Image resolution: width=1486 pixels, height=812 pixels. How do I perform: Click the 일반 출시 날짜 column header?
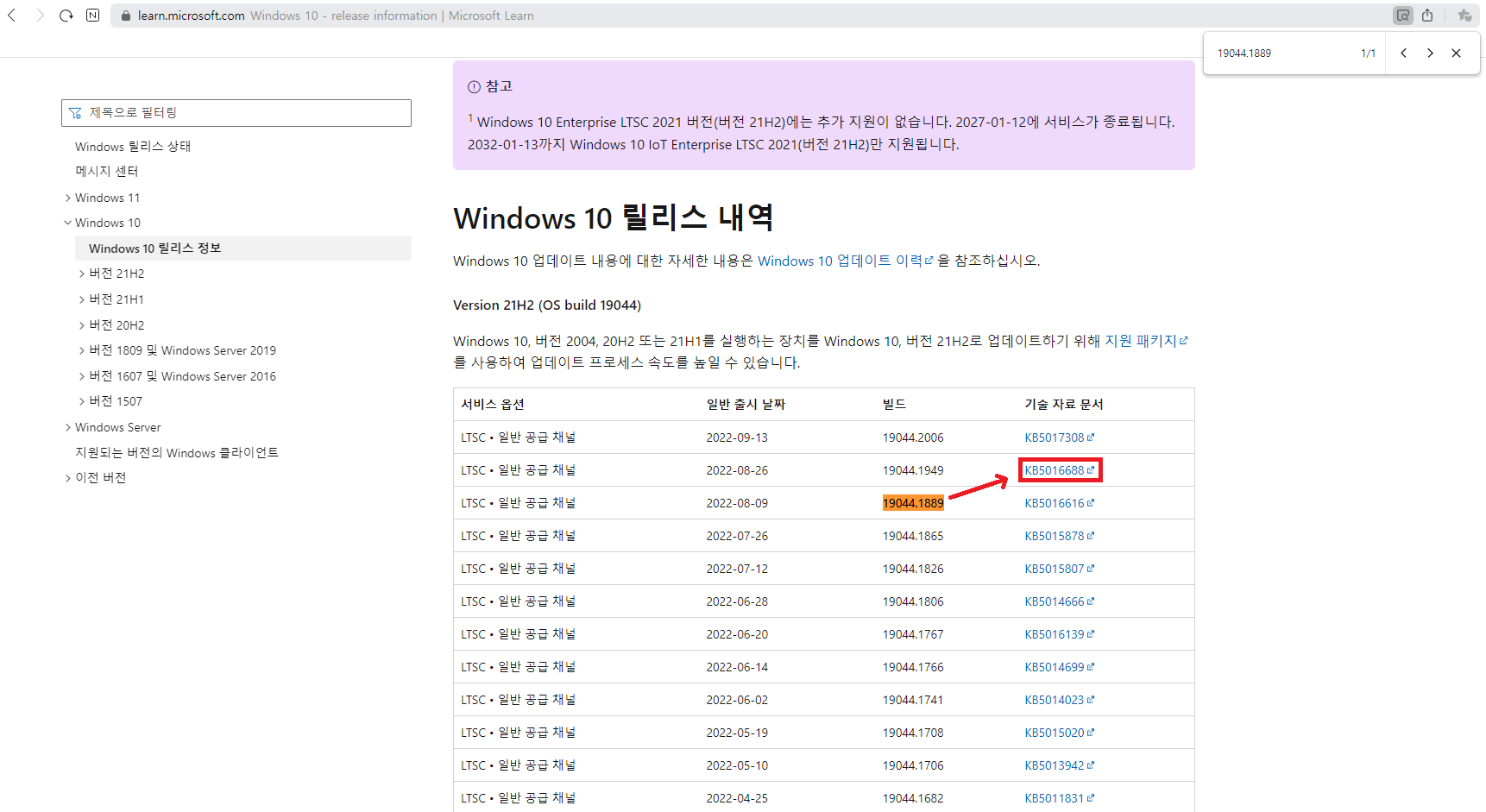pos(746,405)
